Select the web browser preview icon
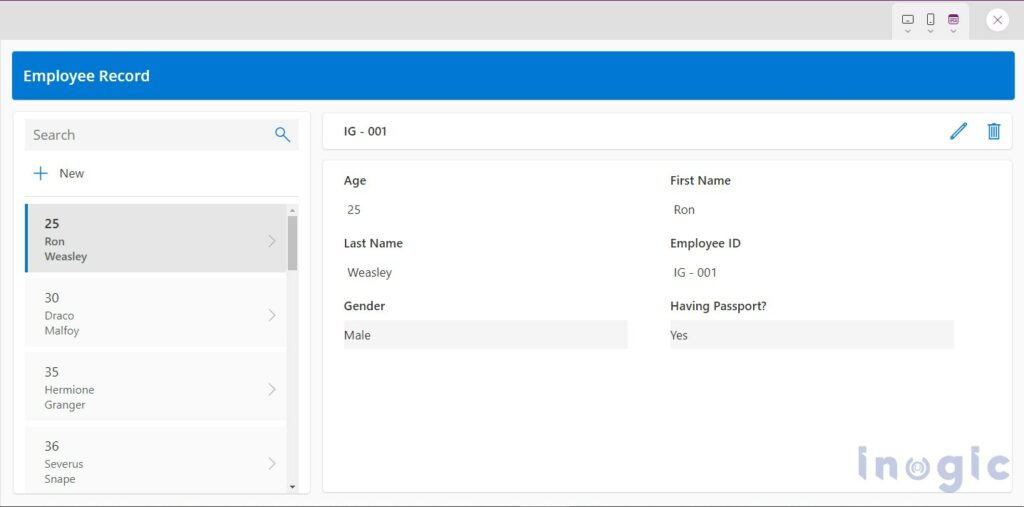This screenshot has height=507, width=1024. [953, 20]
